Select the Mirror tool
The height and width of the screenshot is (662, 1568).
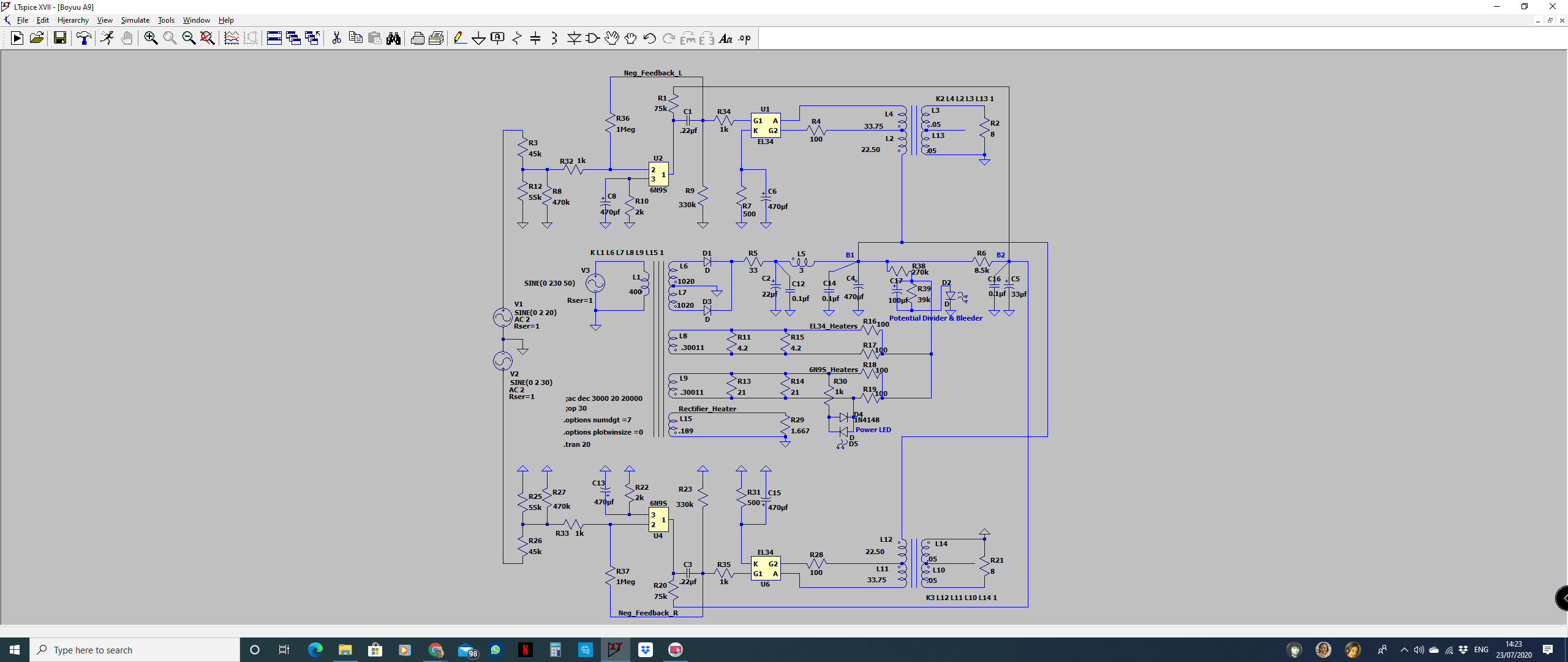(x=707, y=38)
